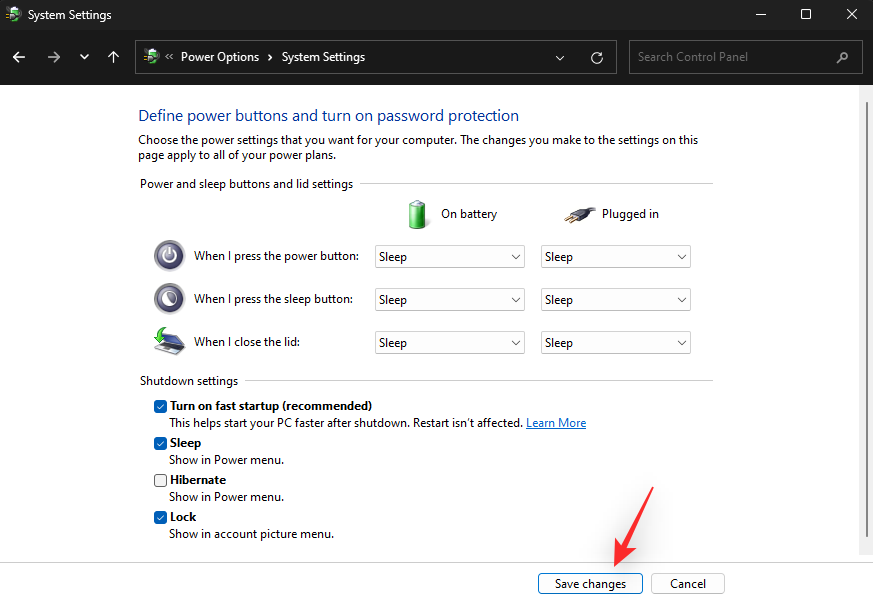
Task: Click the 'Plugged in' column header text
Action: [630, 214]
